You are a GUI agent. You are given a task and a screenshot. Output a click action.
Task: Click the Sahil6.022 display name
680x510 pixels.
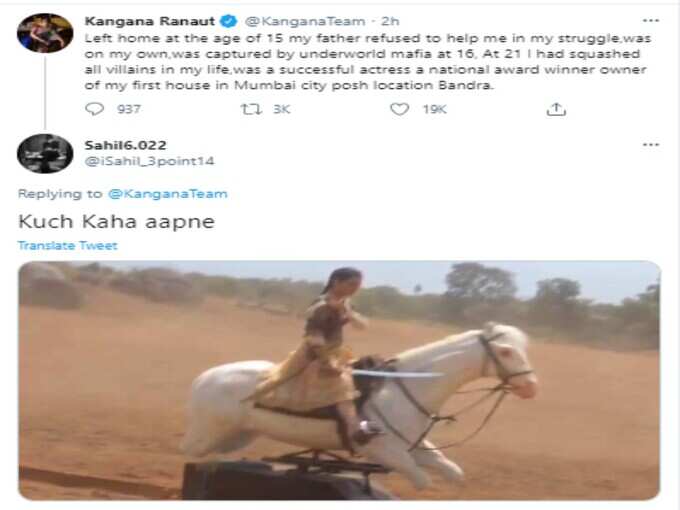[125, 145]
